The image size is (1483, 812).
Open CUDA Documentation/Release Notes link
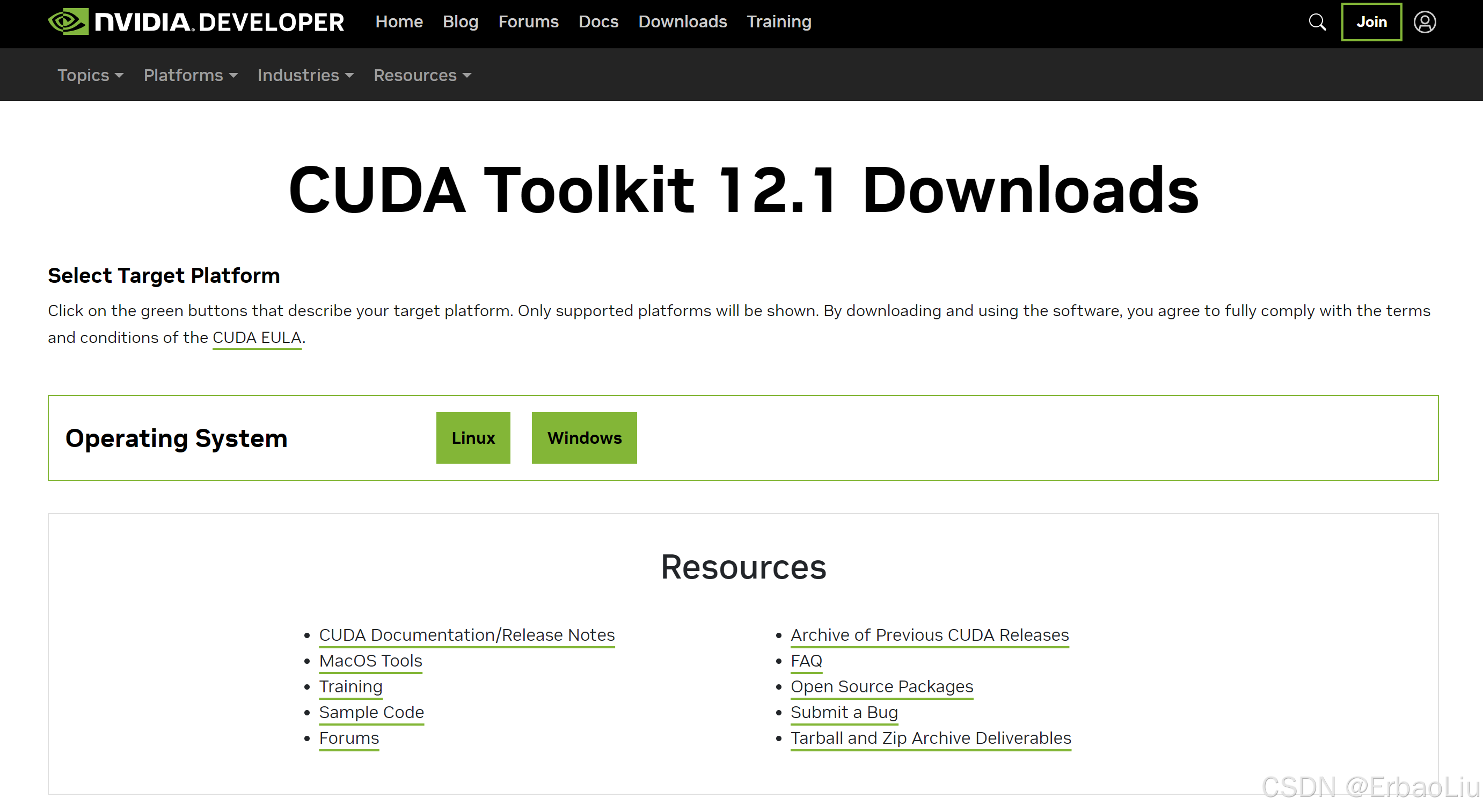pyautogui.click(x=466, y=635)
